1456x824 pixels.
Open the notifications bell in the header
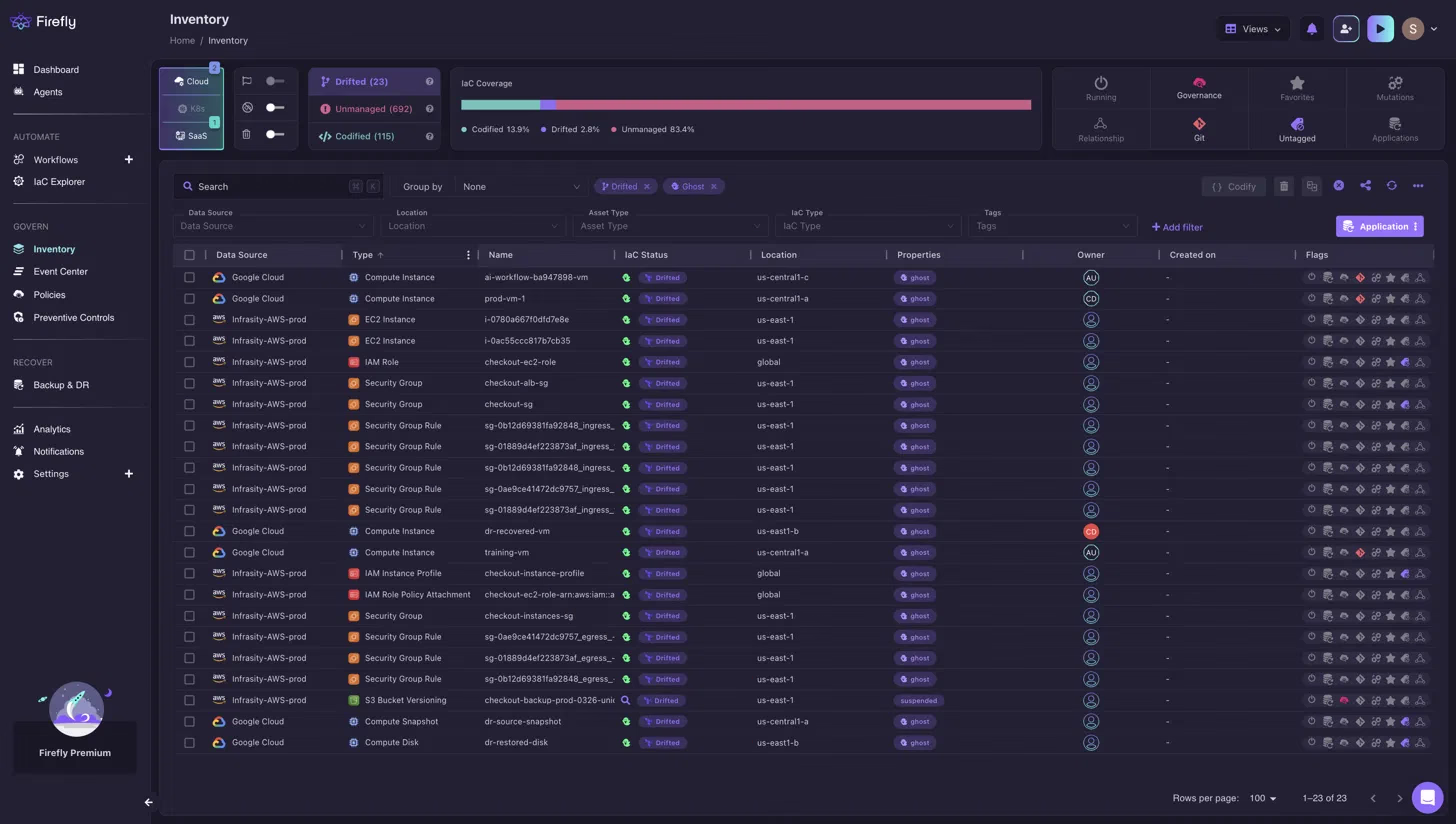click(1312, 29)
